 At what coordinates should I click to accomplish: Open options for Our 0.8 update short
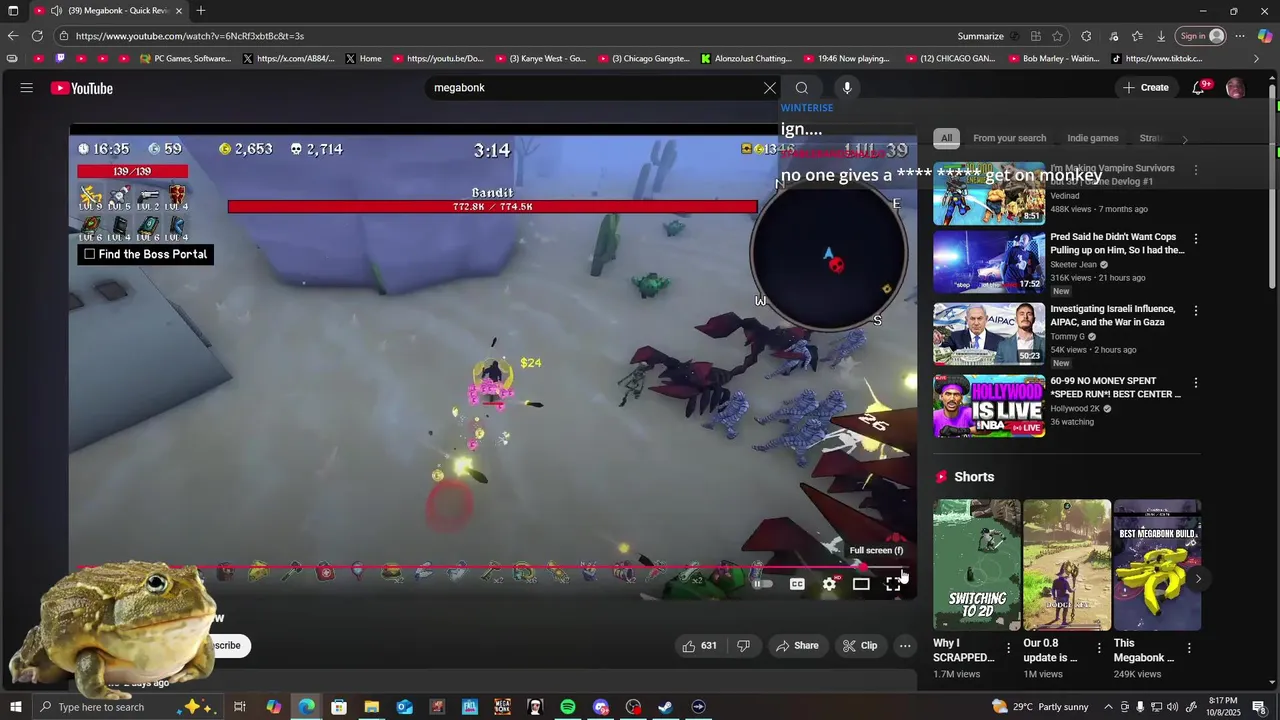click(1098, 649)
